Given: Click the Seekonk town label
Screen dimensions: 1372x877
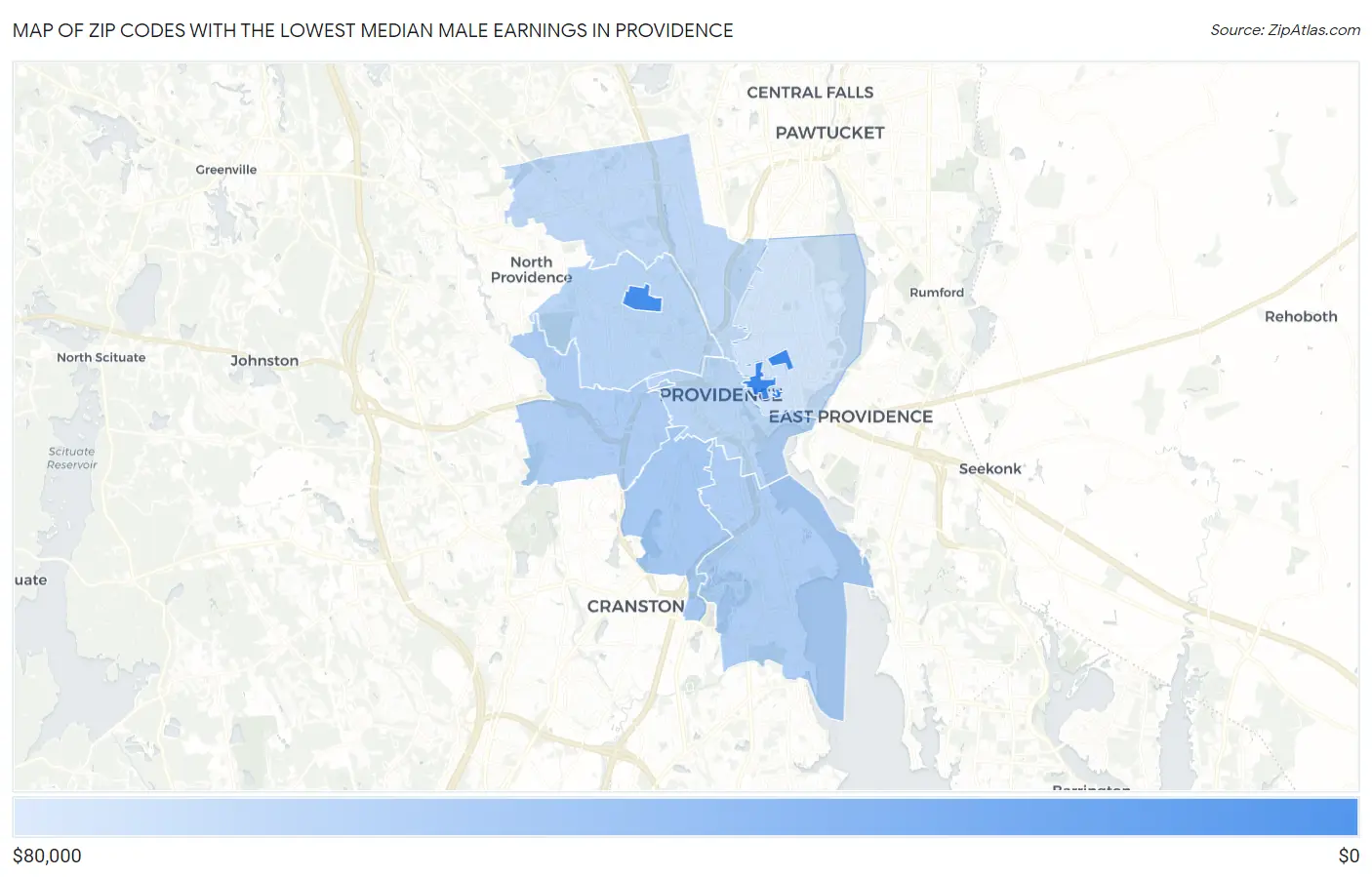Looking at the screenshot, I should point(989,469).
